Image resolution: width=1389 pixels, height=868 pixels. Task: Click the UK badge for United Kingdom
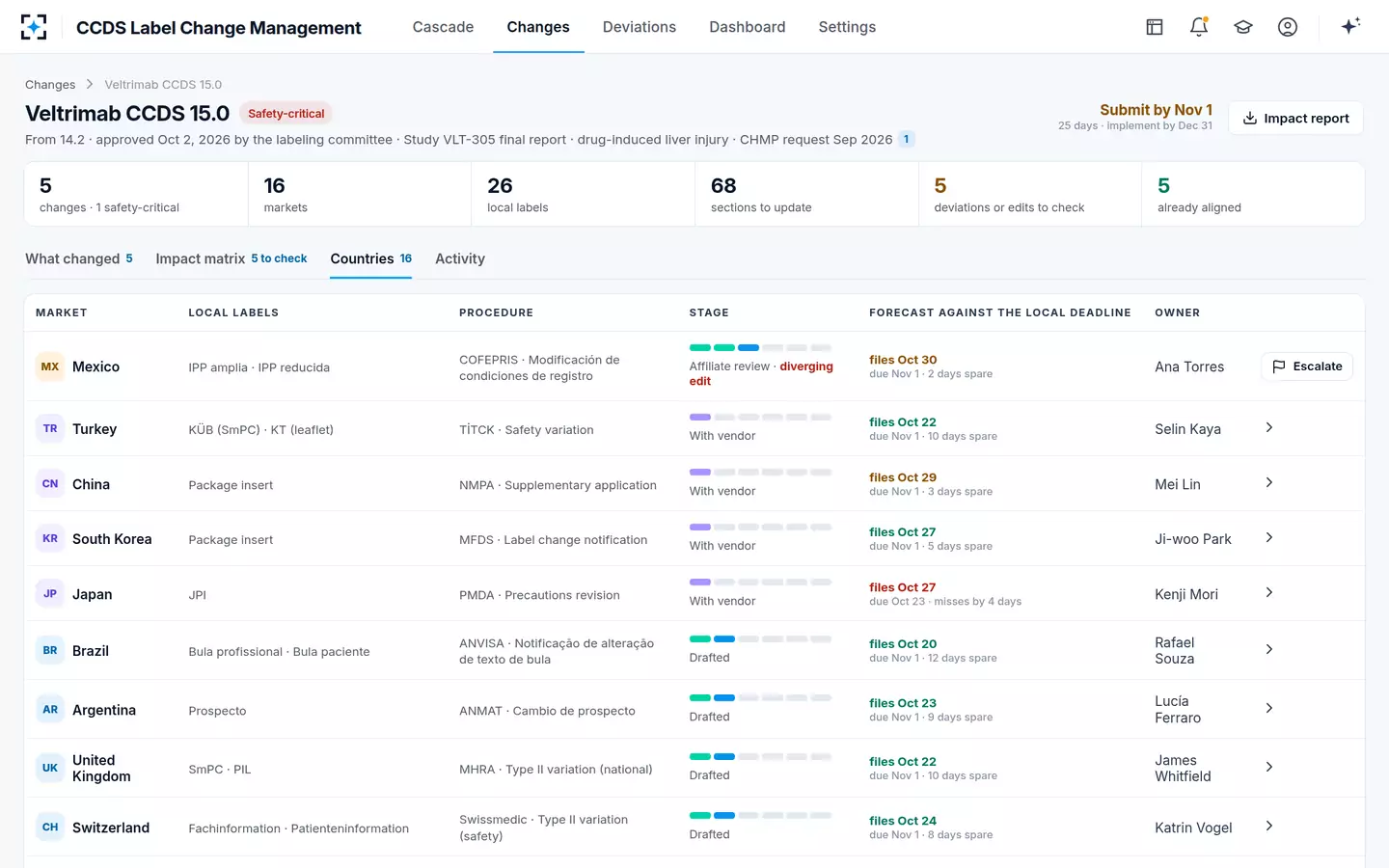click(x=50, y=768)
